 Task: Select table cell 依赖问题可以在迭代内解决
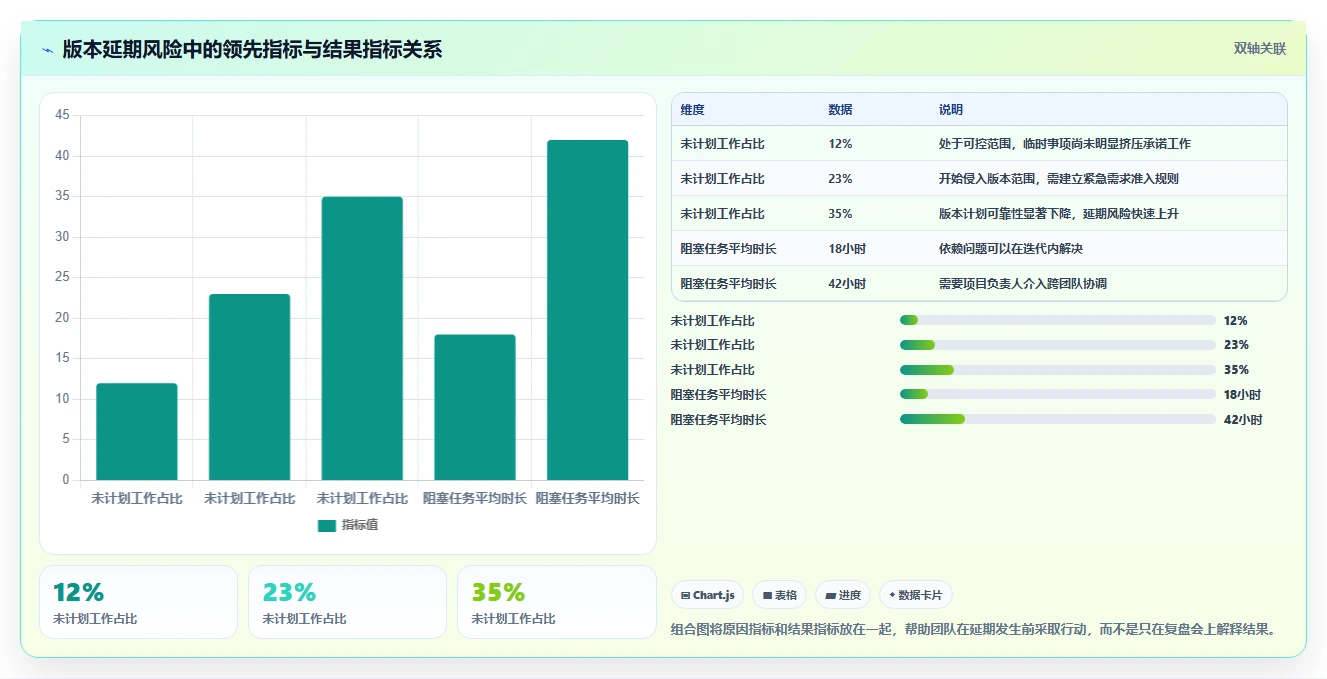pos(1011,249)
